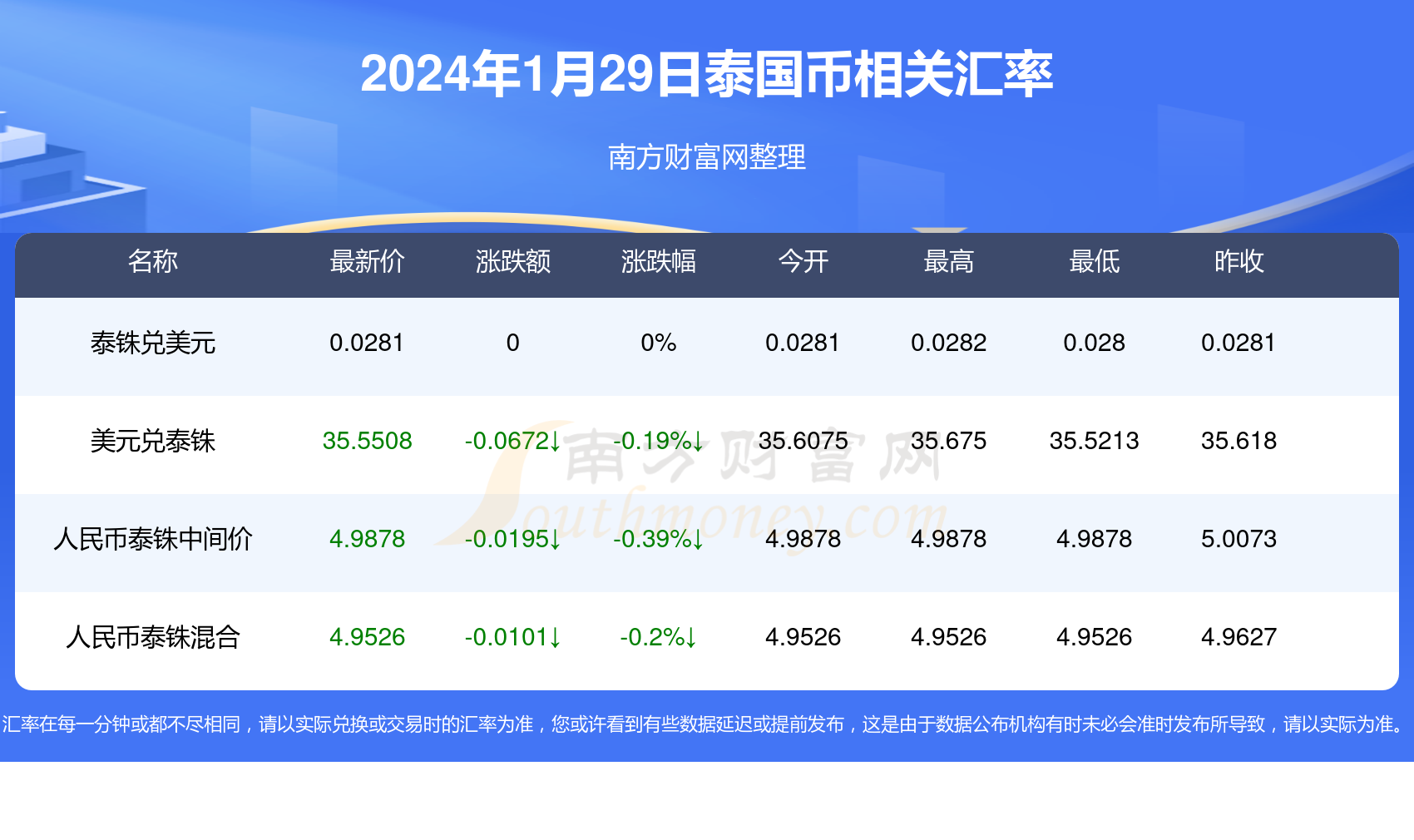Click high value 0.0282
1414x840 pixels.
point(949,343)
